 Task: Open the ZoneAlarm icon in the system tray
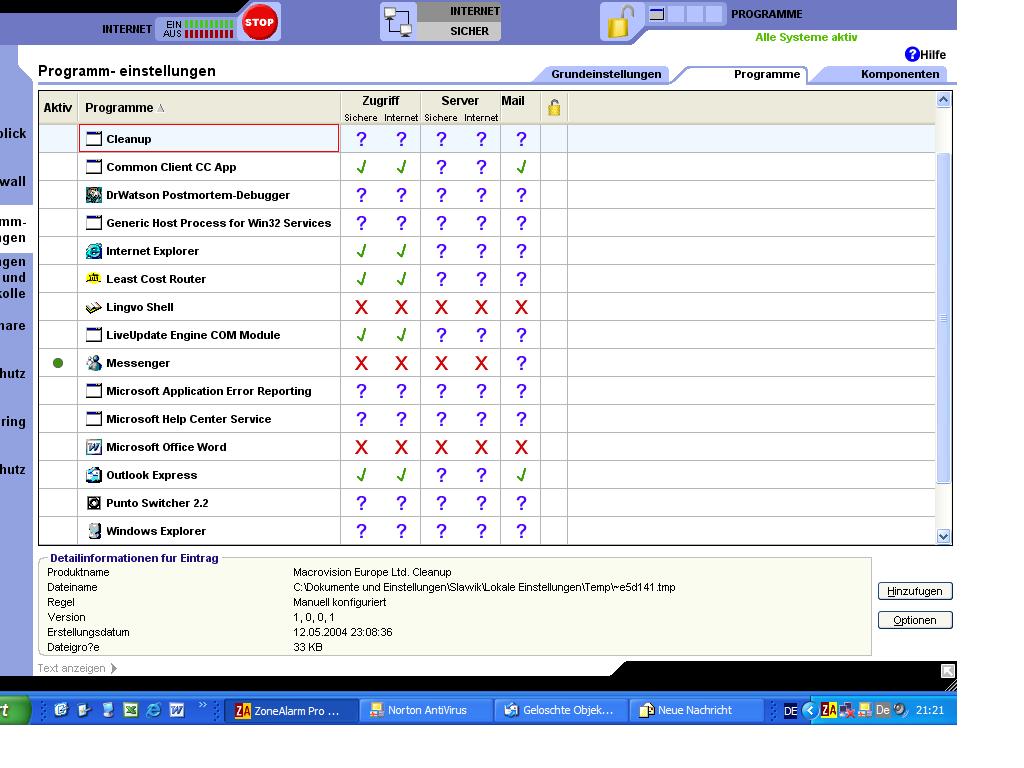(829, 710)
